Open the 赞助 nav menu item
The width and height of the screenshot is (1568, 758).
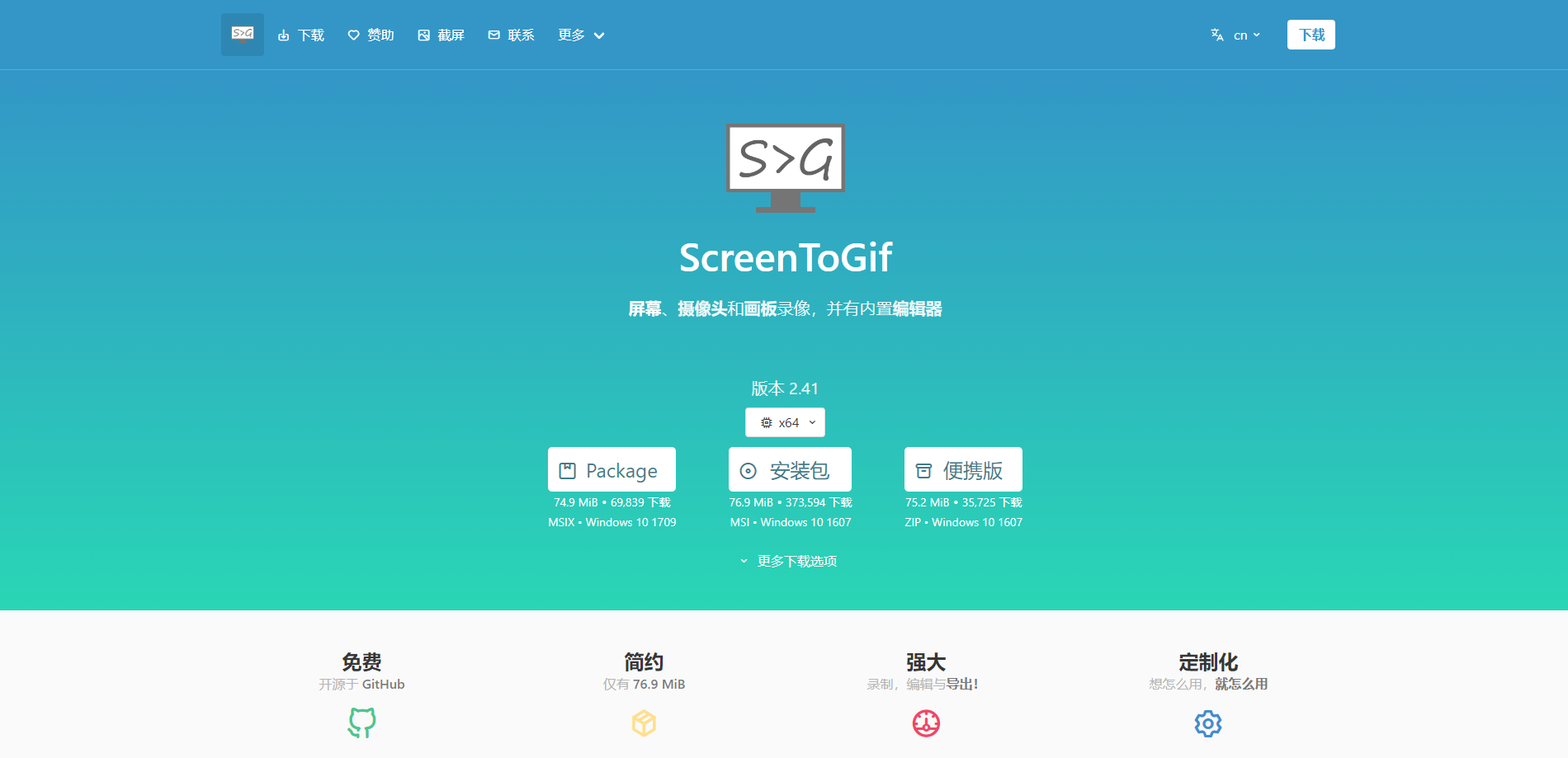pos(371,35)
